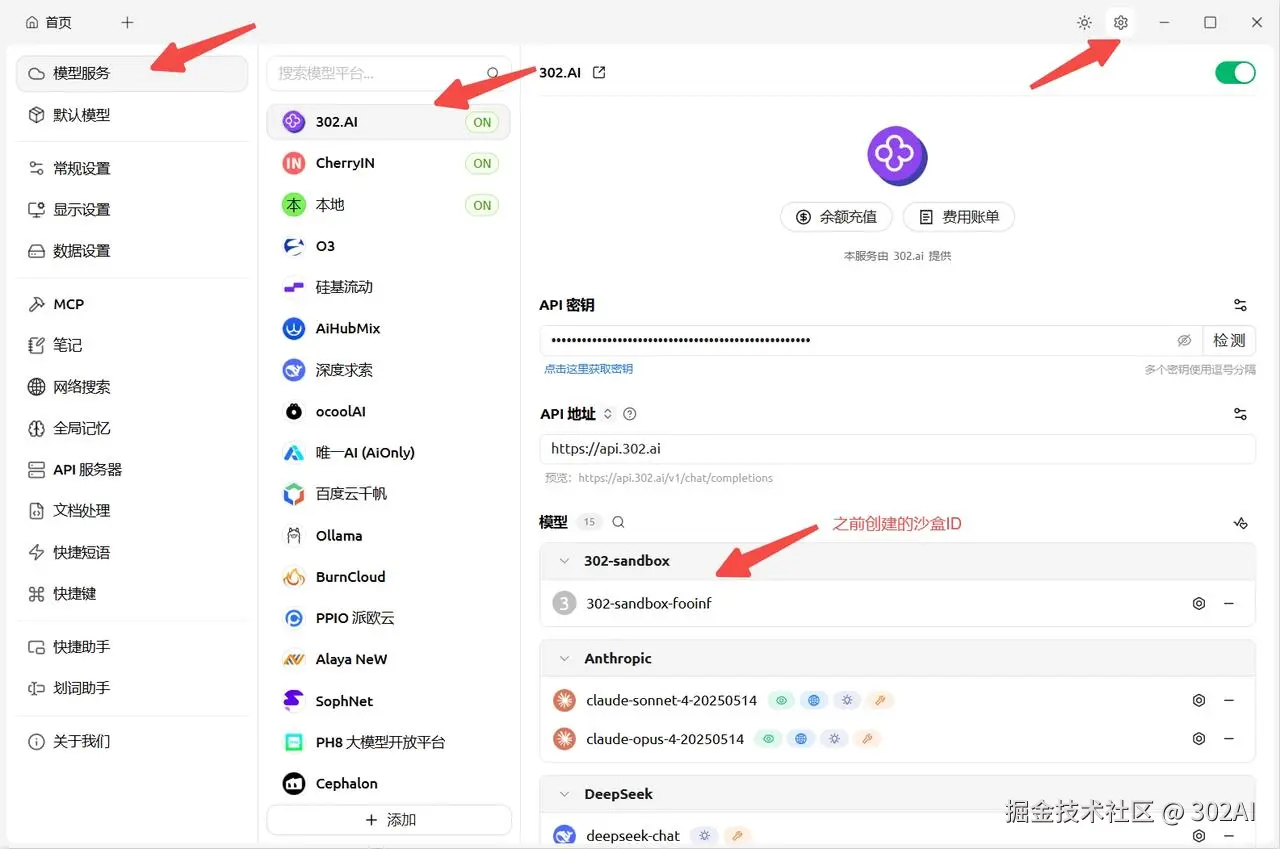The width and height of the screenshot is (1280, 849).
Task: Select the O3 provider
Action: 389,246
